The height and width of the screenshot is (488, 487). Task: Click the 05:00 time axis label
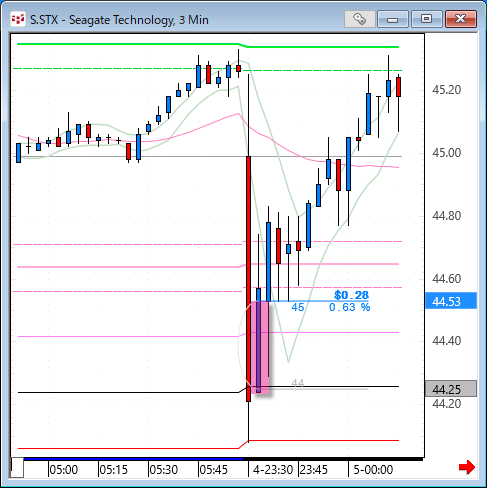click(x=63, y=470)
